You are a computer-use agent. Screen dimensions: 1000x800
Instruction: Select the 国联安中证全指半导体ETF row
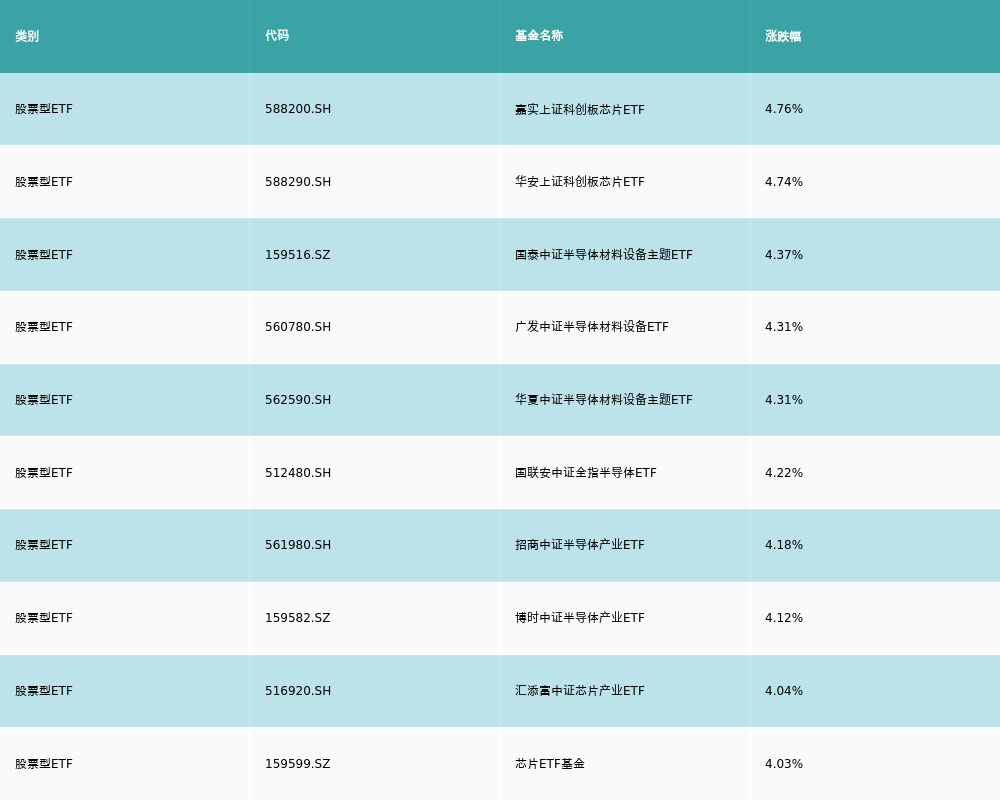click(x=584, y=473)
